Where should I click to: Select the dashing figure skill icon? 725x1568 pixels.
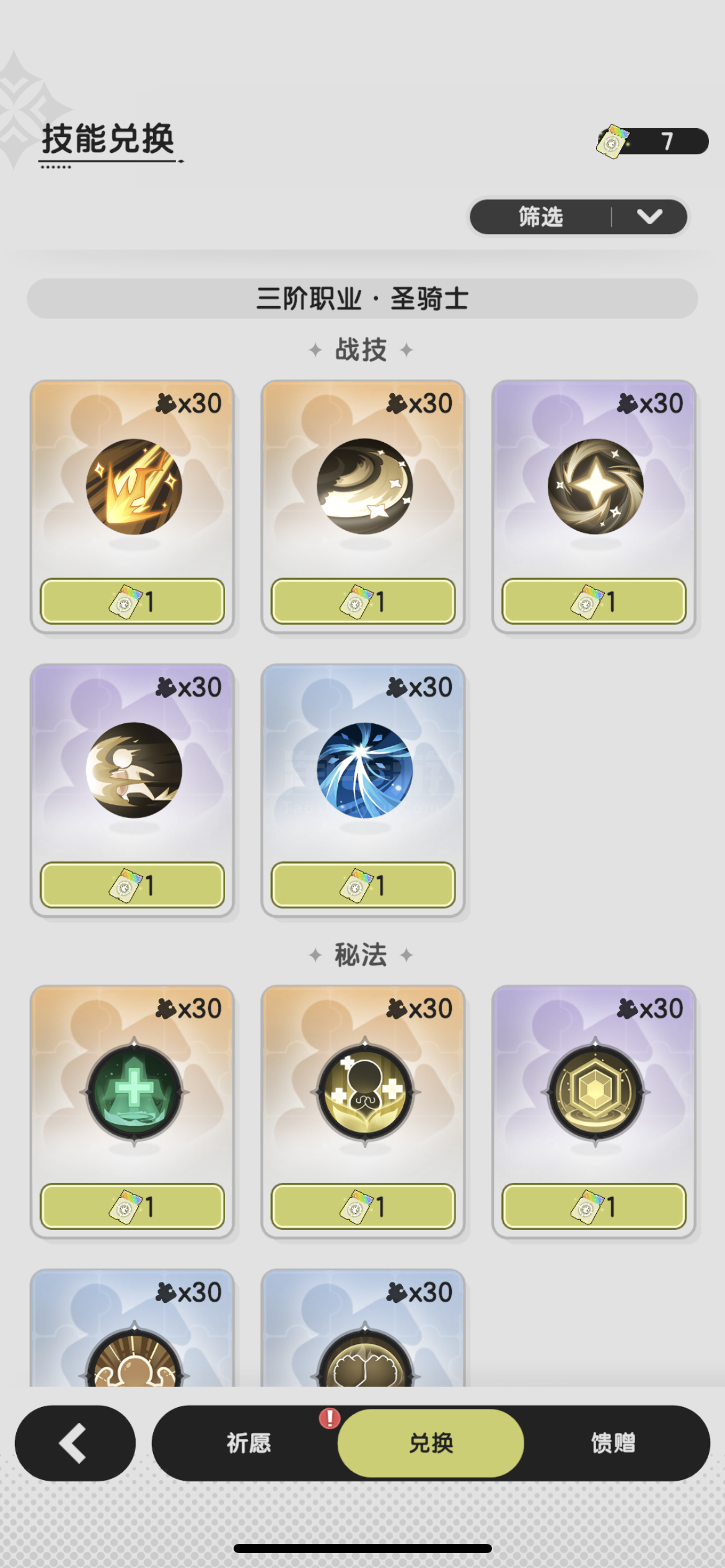tap(134, 770)
